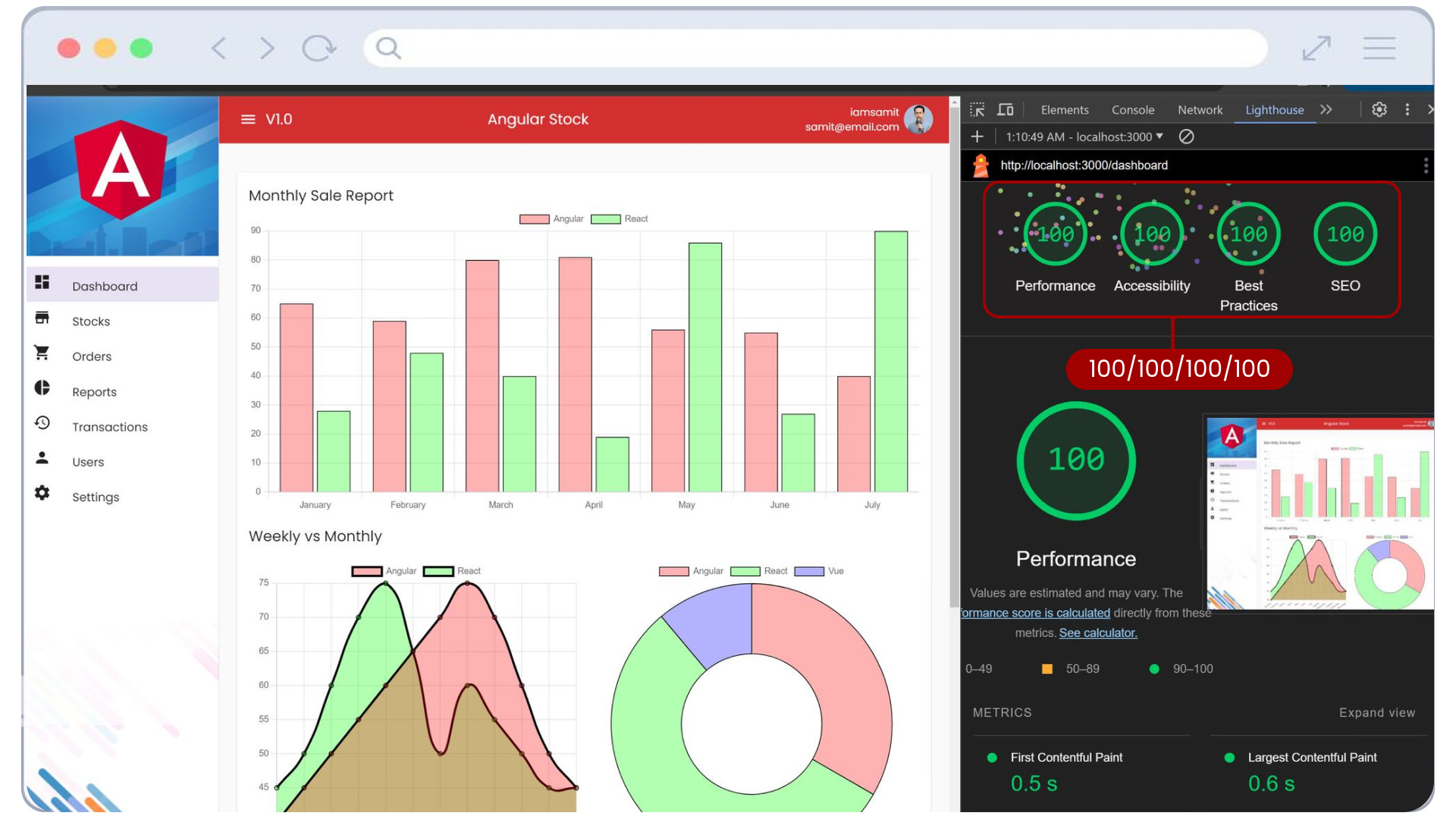Screen dimensions: 1456x819
Task: Click the user avatar photo in header
Action: pos(919,119)
